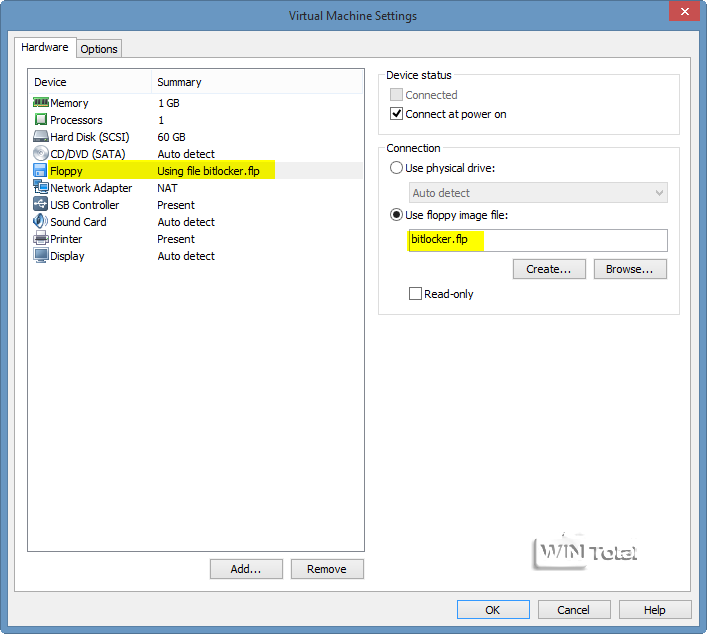This screenshot has width=707, height=634.
Task: Select the Hard Disk (SCSI) icon
Action: point(41,136)
